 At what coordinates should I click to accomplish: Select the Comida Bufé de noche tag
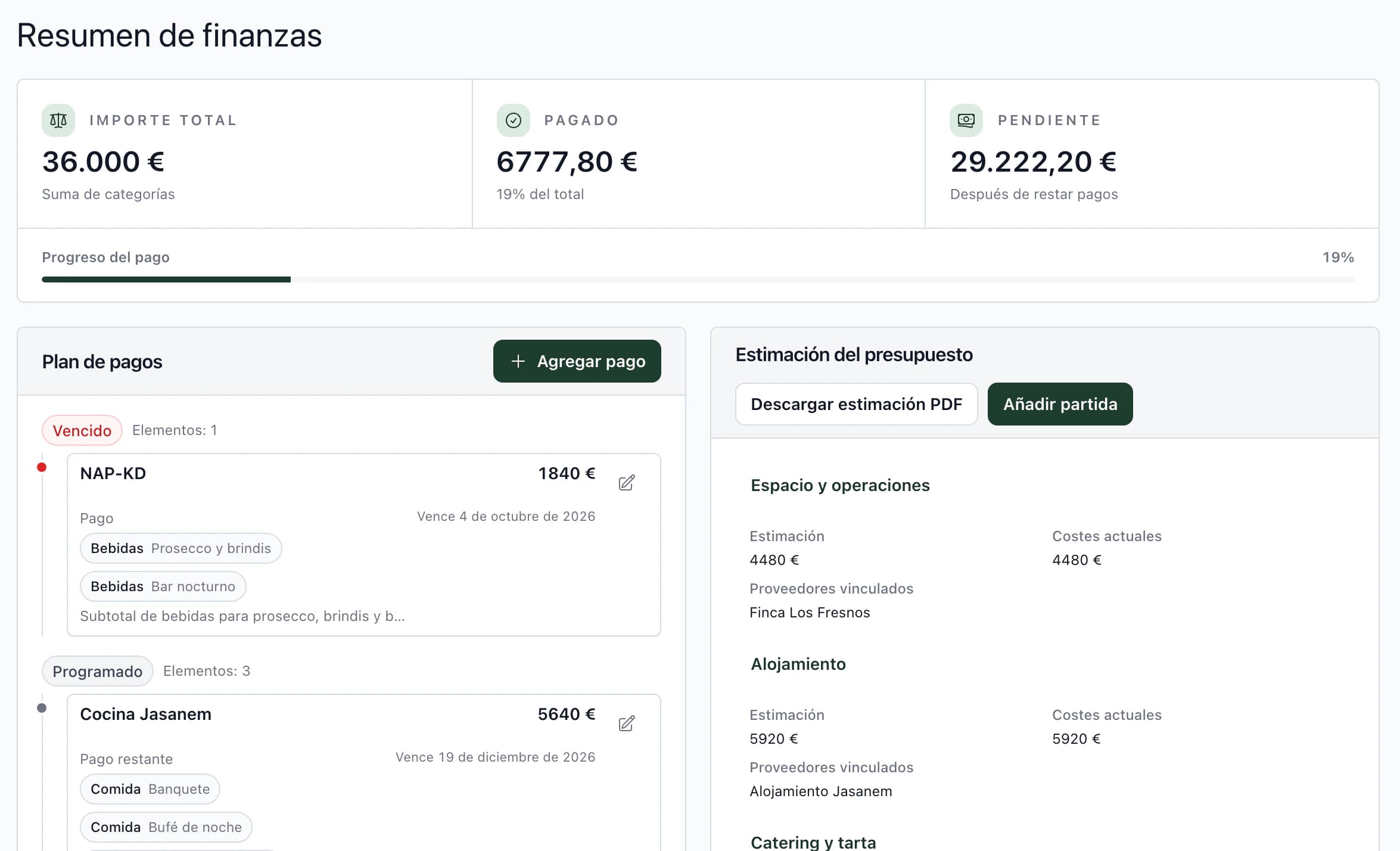(166, 827)
